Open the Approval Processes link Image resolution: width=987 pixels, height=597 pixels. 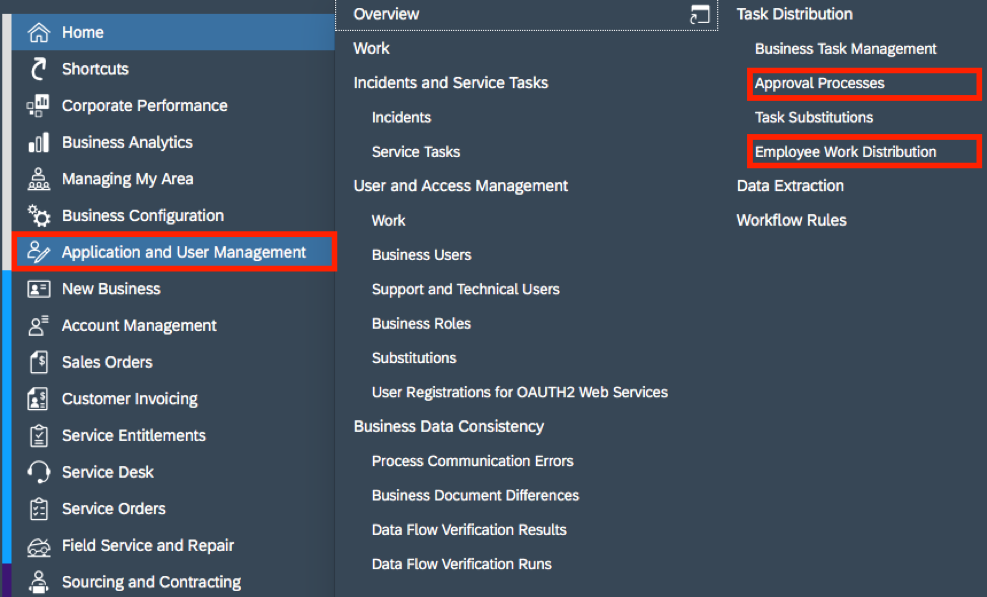820,83
